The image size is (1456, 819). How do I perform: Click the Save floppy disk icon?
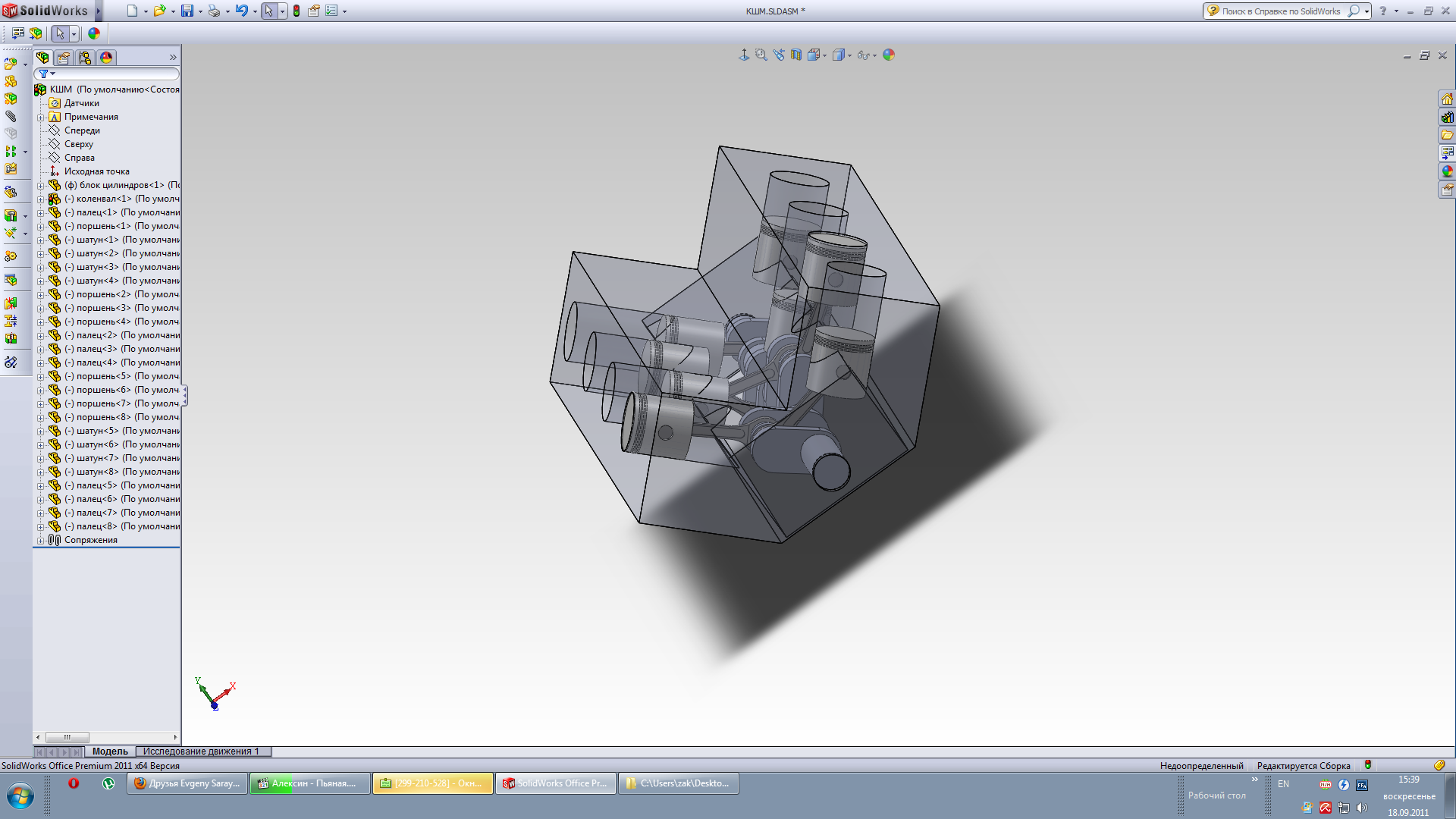[187, 11]
